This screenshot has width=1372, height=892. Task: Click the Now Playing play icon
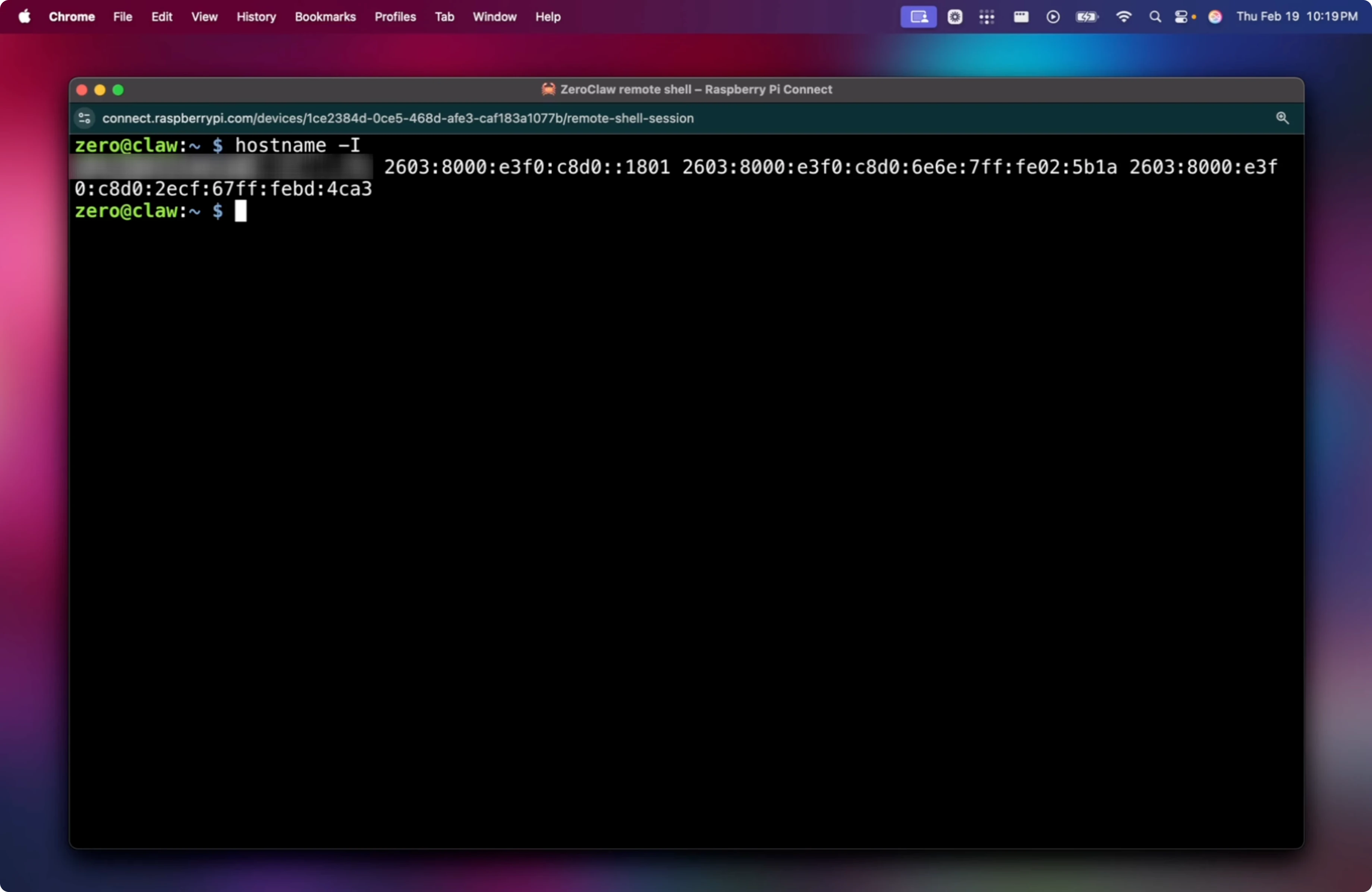tap(1052, 17)
